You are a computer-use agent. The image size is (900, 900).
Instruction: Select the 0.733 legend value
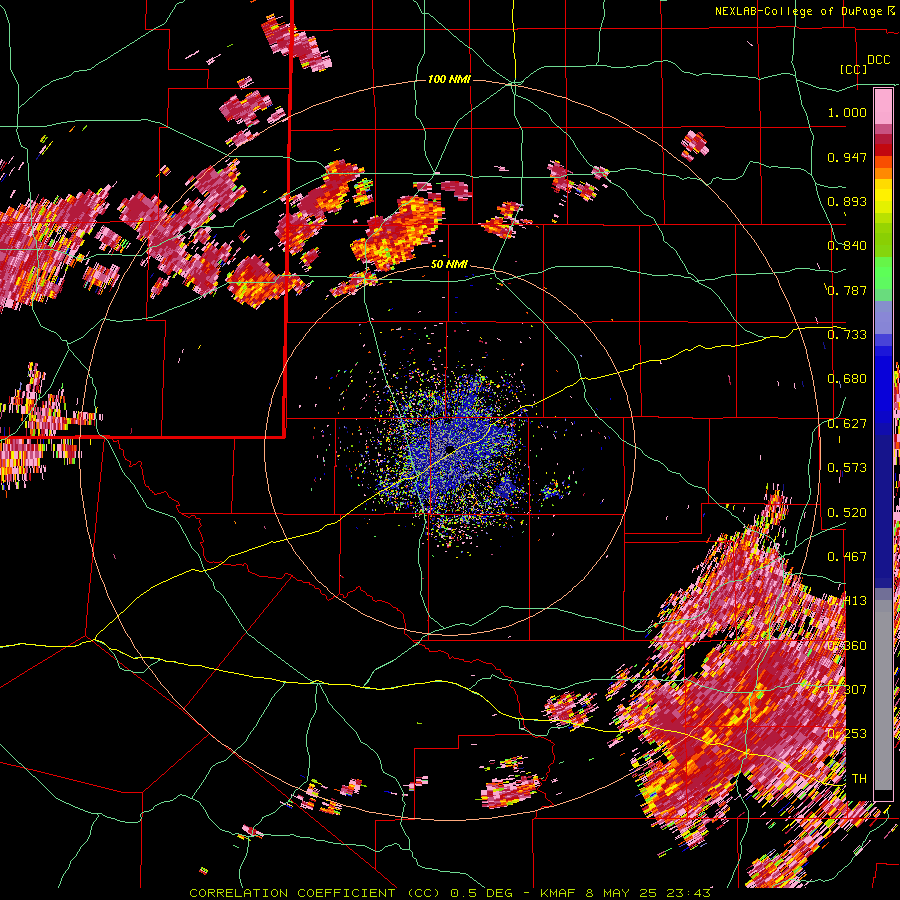point(847,335)
